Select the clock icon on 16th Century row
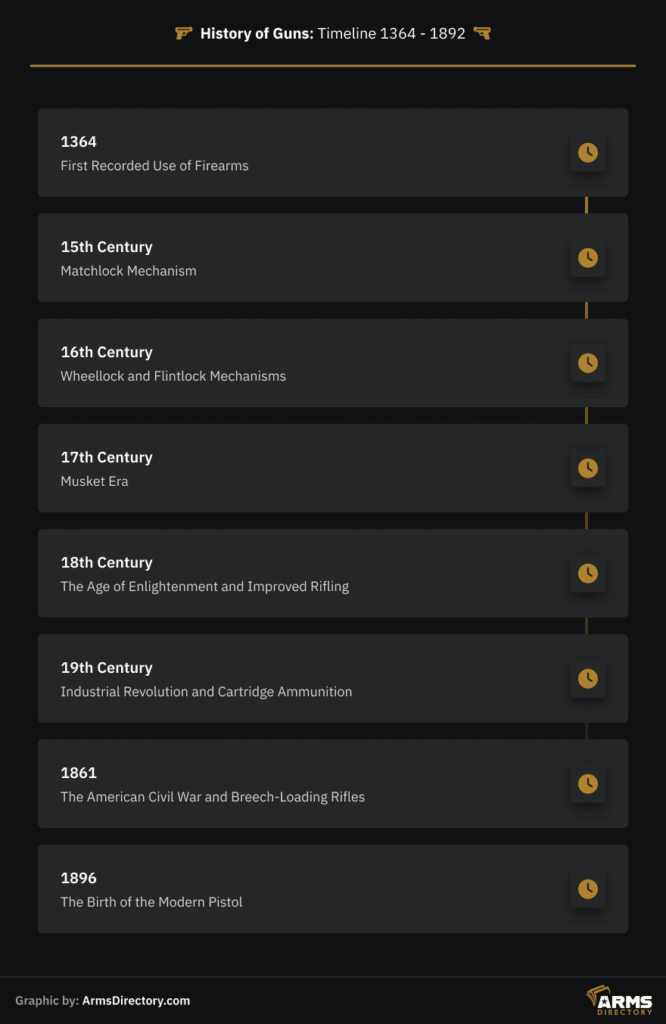 click(588, 363)
